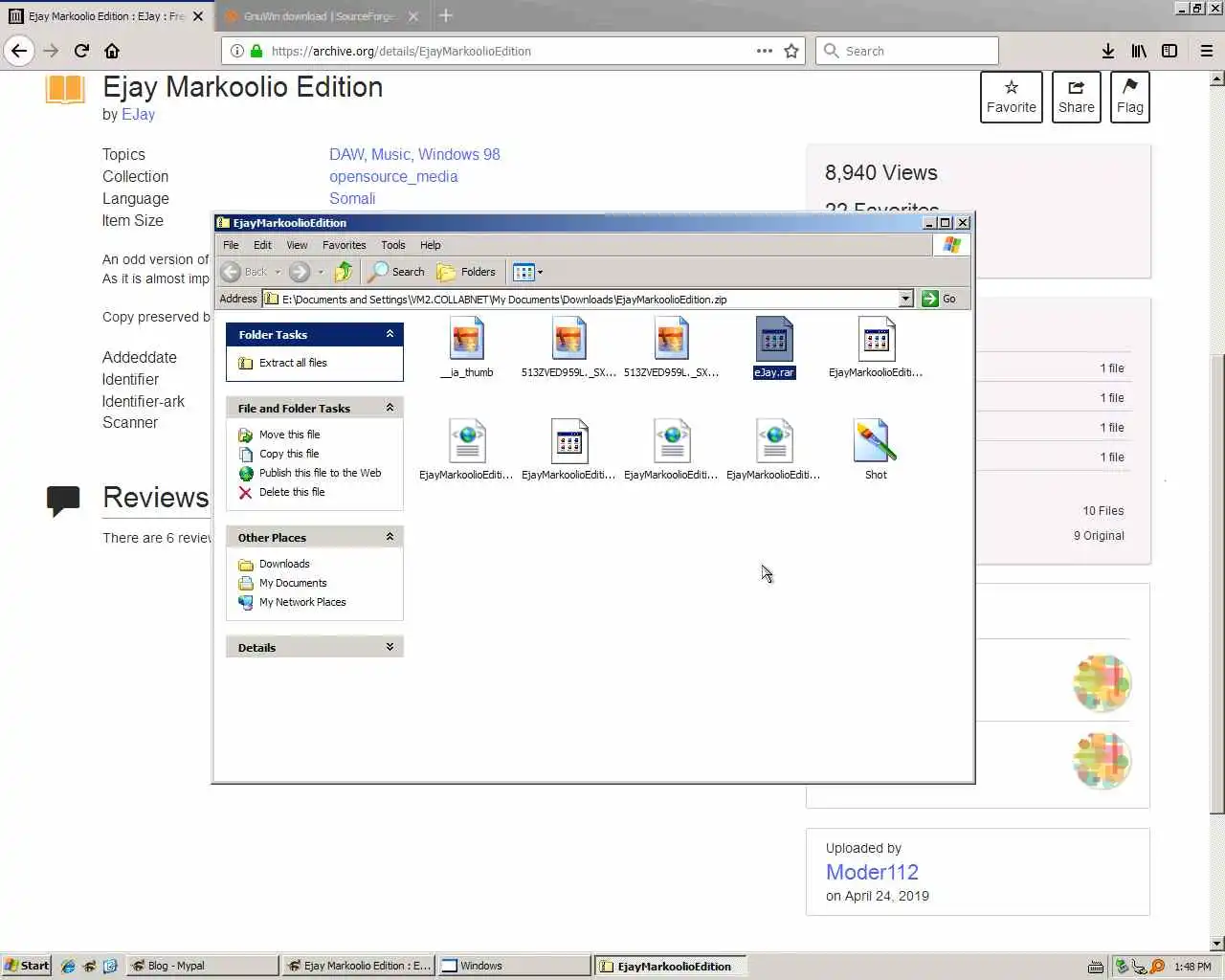This screenshot has height=980, width=1225.
Task: Open the EJay author link
Action: pos(138,114)
